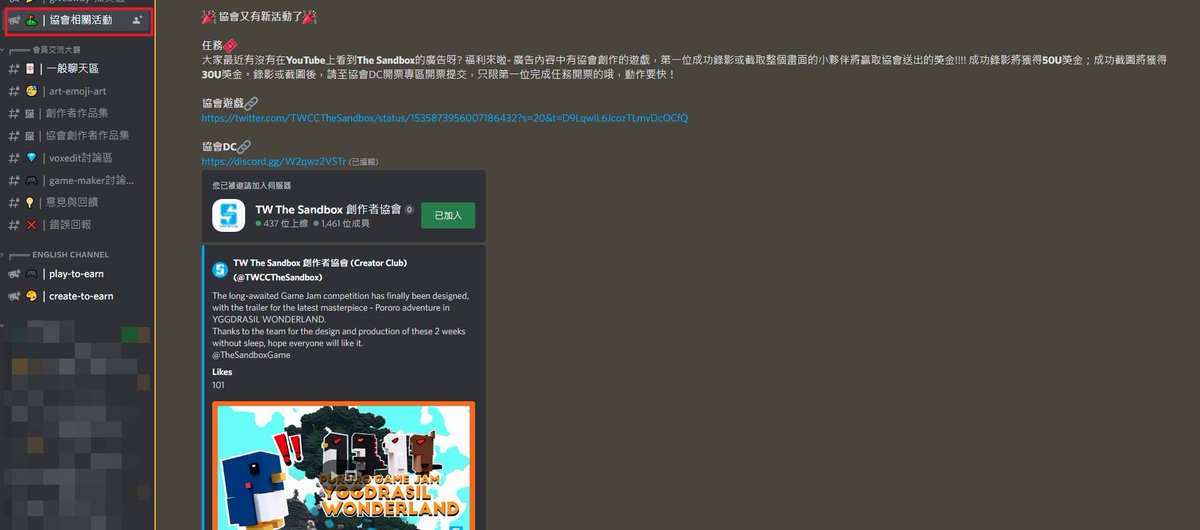Click the red X emoji of 錯誤回報
The width and height of the screenshot is (1200, 530).
(31, 225)
